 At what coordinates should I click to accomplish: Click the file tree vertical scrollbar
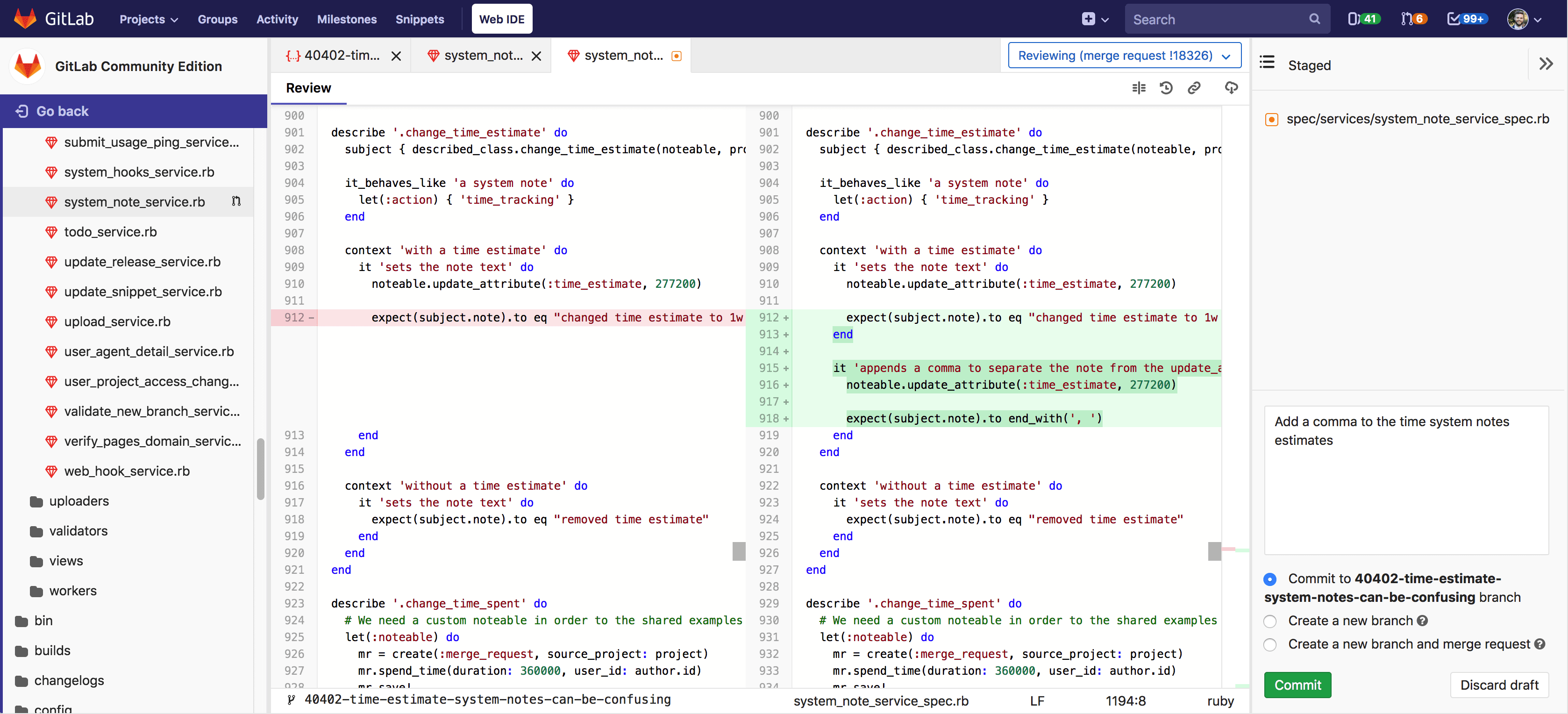coord(261,468)
